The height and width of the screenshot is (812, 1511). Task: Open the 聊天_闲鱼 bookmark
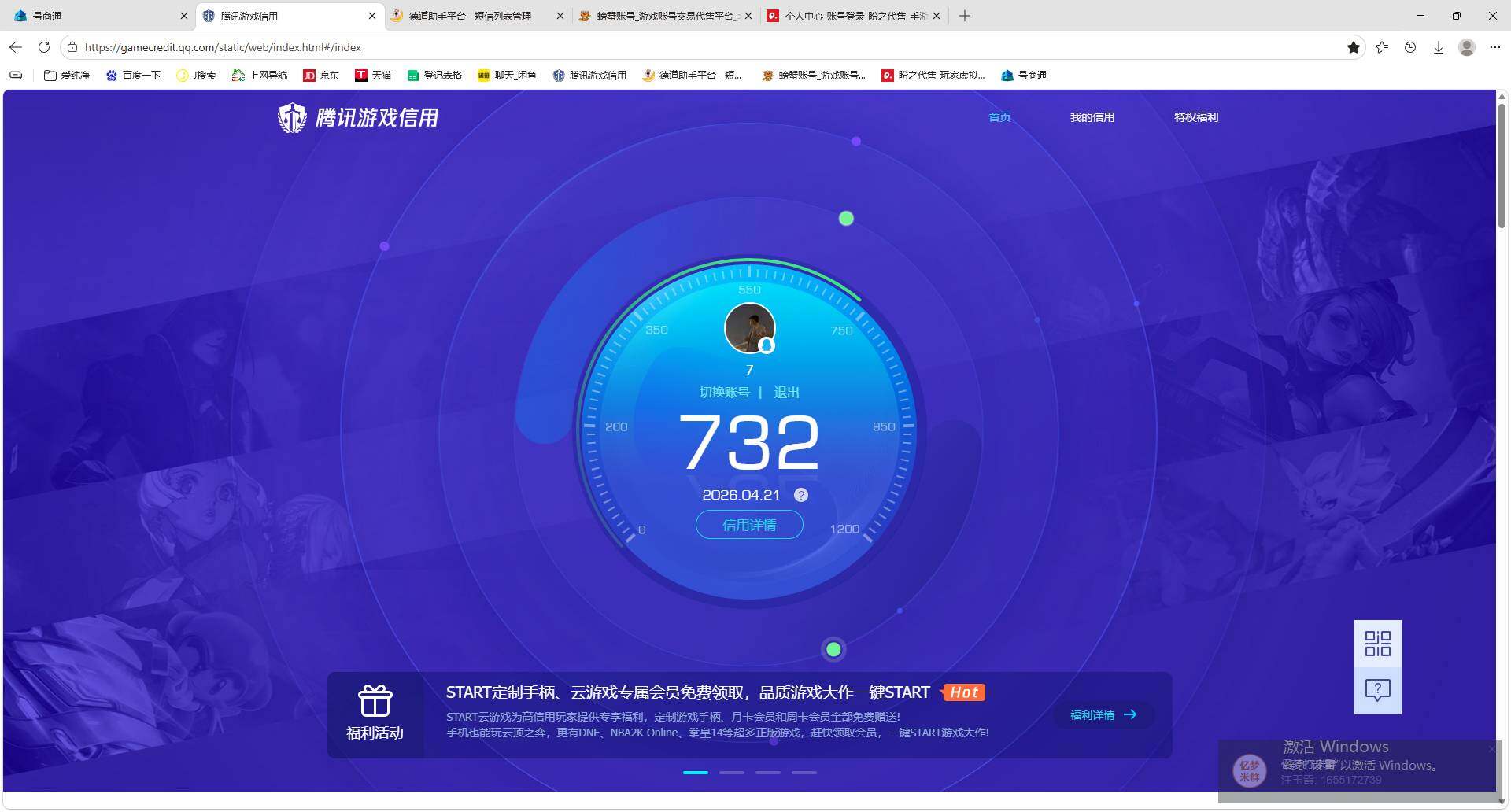pyautogui.click(x=508, y=75)
